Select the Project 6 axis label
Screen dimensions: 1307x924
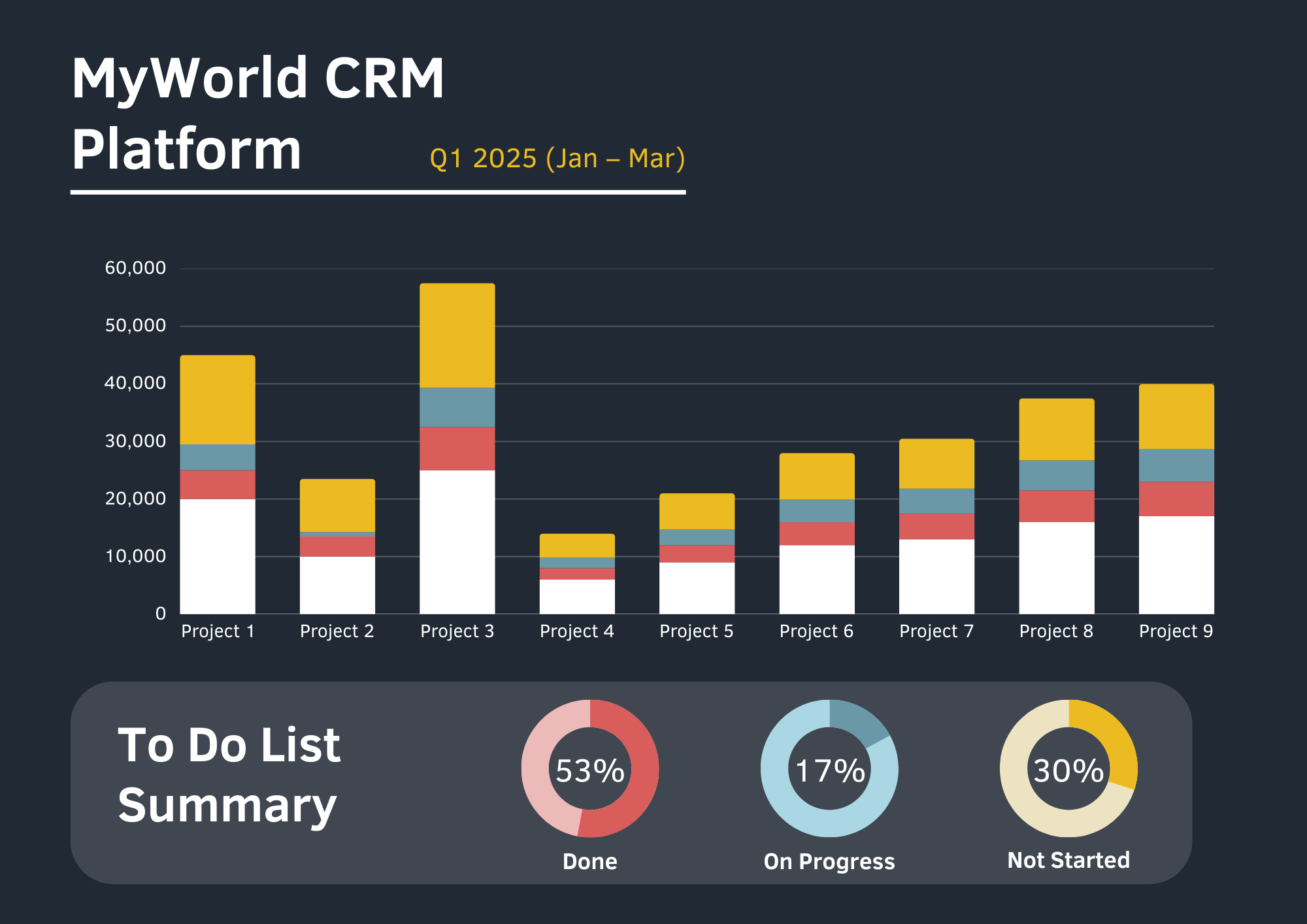pos(816,631)
